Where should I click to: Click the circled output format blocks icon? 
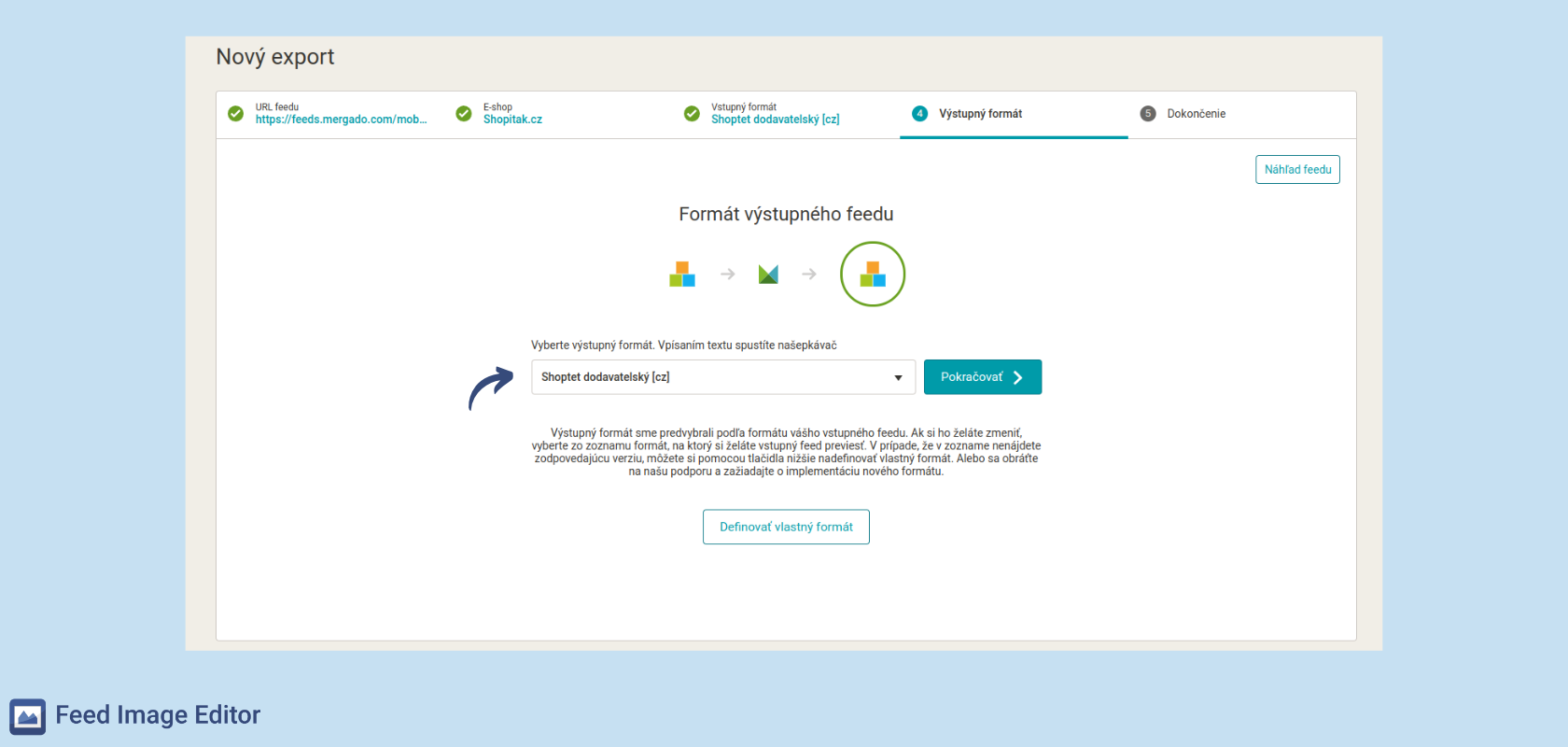pos(873,274)
